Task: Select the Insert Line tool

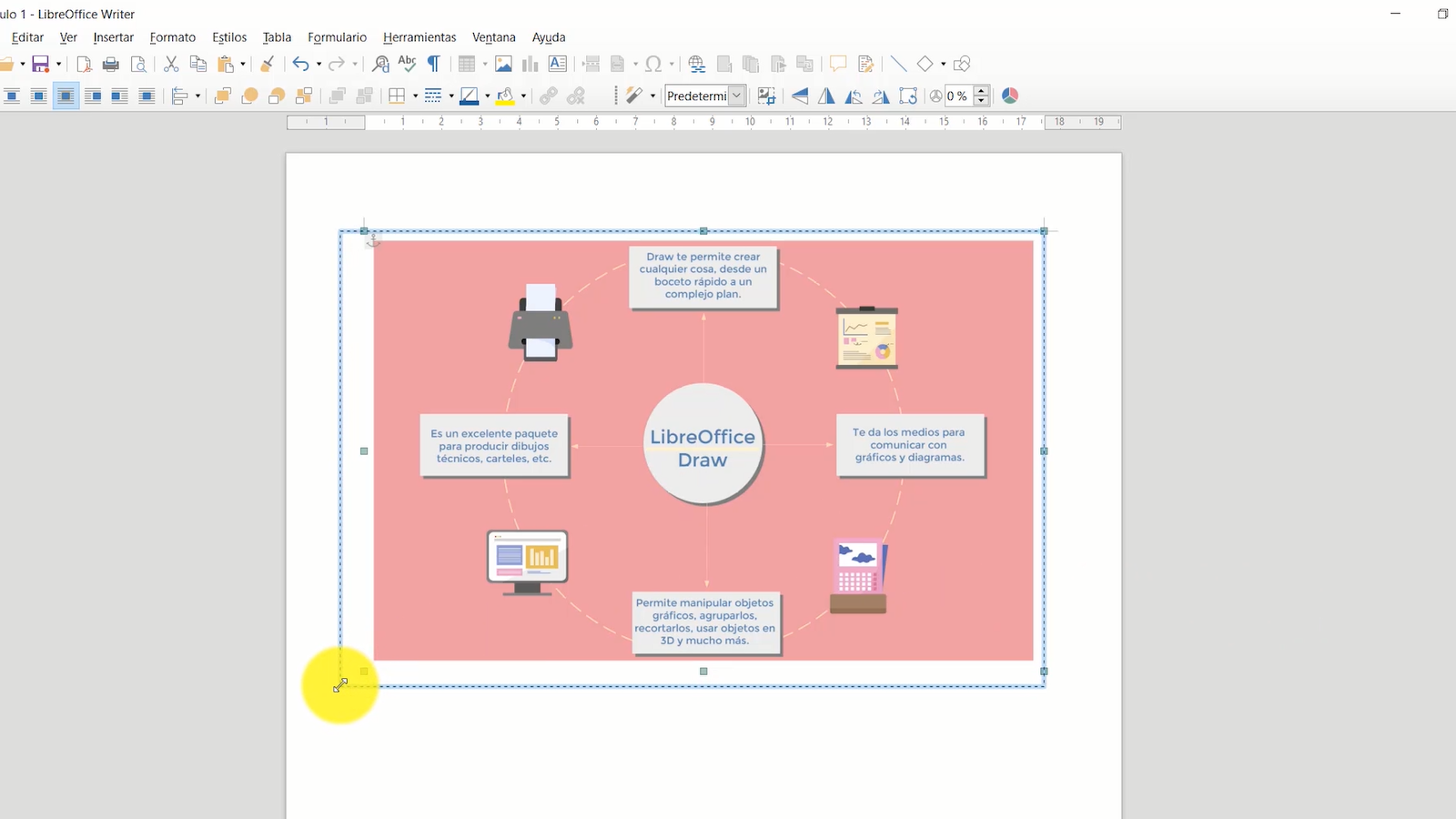Action: (898, 64)
